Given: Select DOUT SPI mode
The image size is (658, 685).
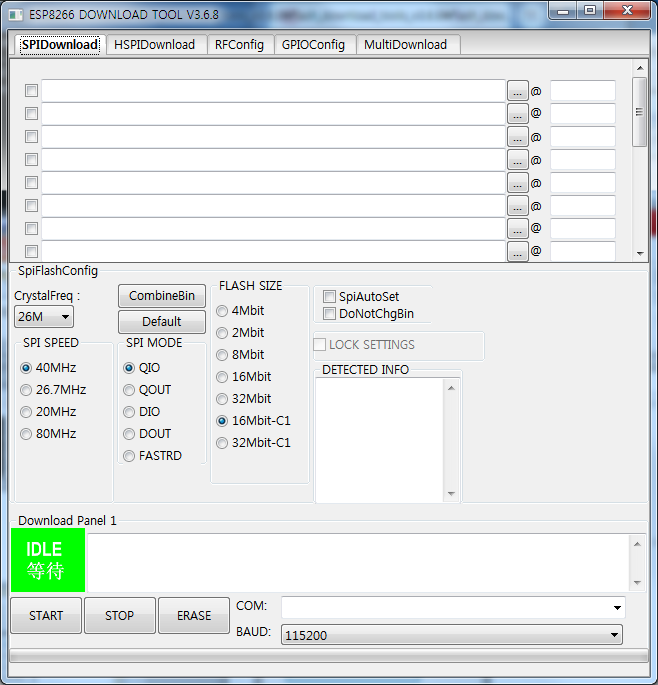Looking at the screenshot, I should pyautogui.click(x=147, y=434).
